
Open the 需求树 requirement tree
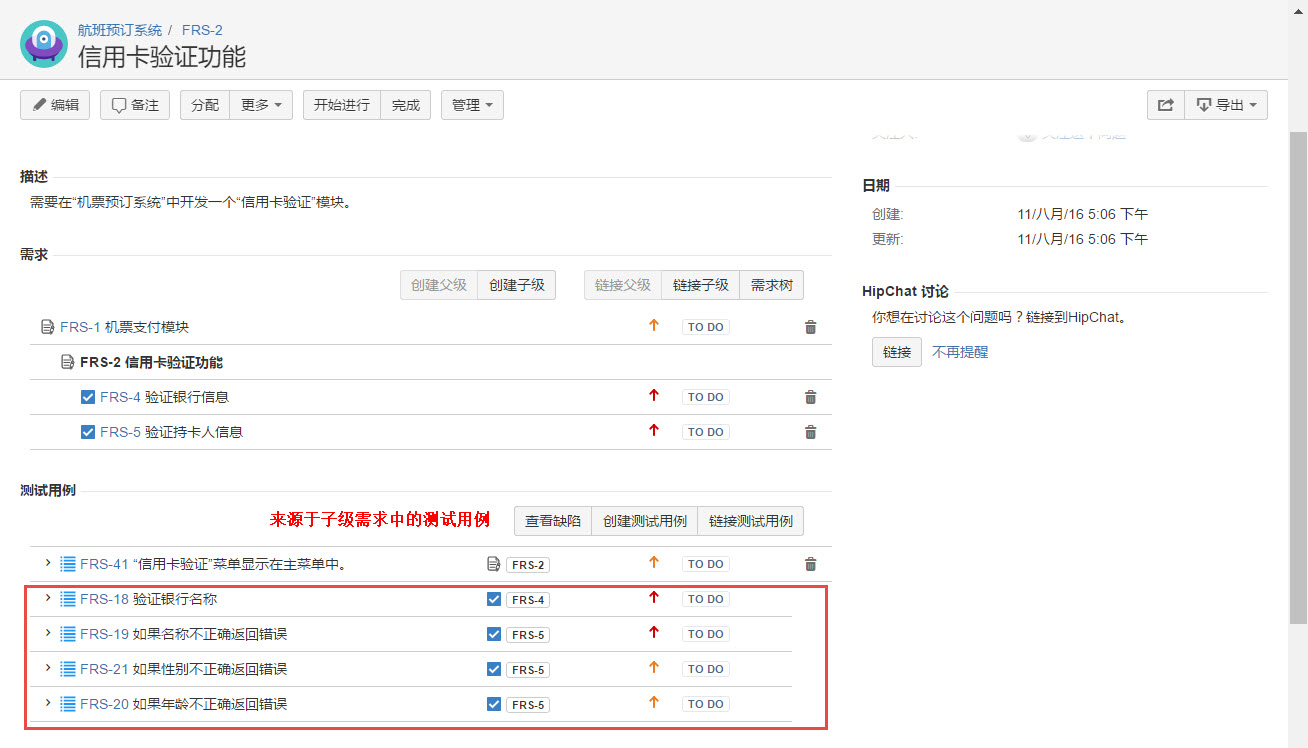point(772,285)
